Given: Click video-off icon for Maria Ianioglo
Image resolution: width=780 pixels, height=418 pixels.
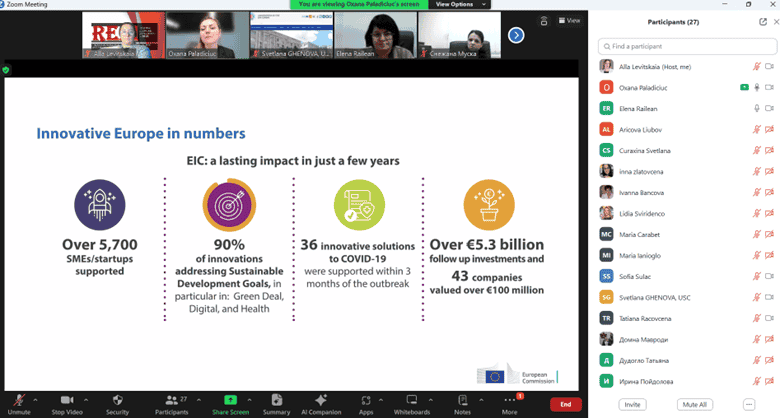Looking at the screenshot, I should pos(769,255).
